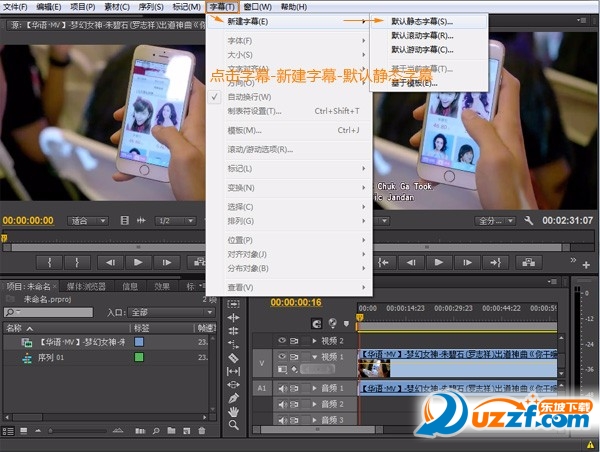This screenshot has height=452, width=600.
Task: Switch to the 媒体浏览器 tab
Action: pyautogui.click(x=86, y=286)
